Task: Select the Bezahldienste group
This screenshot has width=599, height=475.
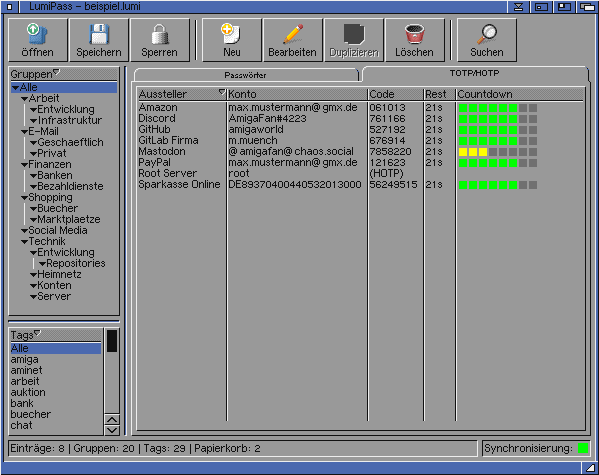Action: (x=70, y=186)
